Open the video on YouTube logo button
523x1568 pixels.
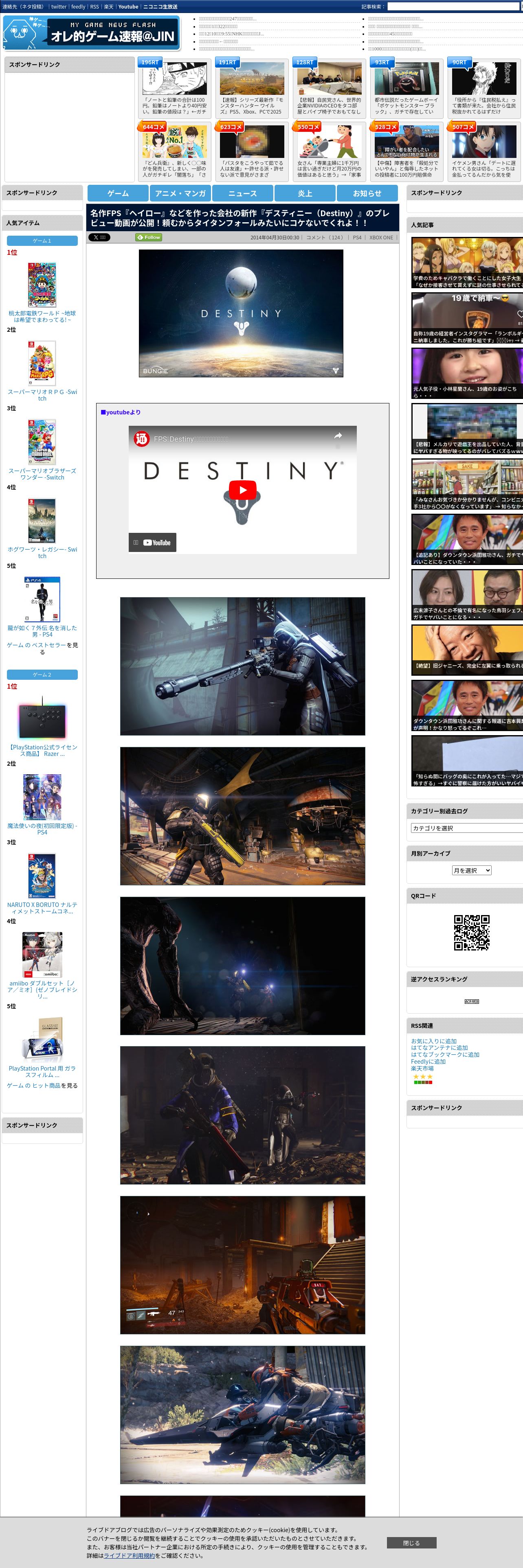[152, 542]
